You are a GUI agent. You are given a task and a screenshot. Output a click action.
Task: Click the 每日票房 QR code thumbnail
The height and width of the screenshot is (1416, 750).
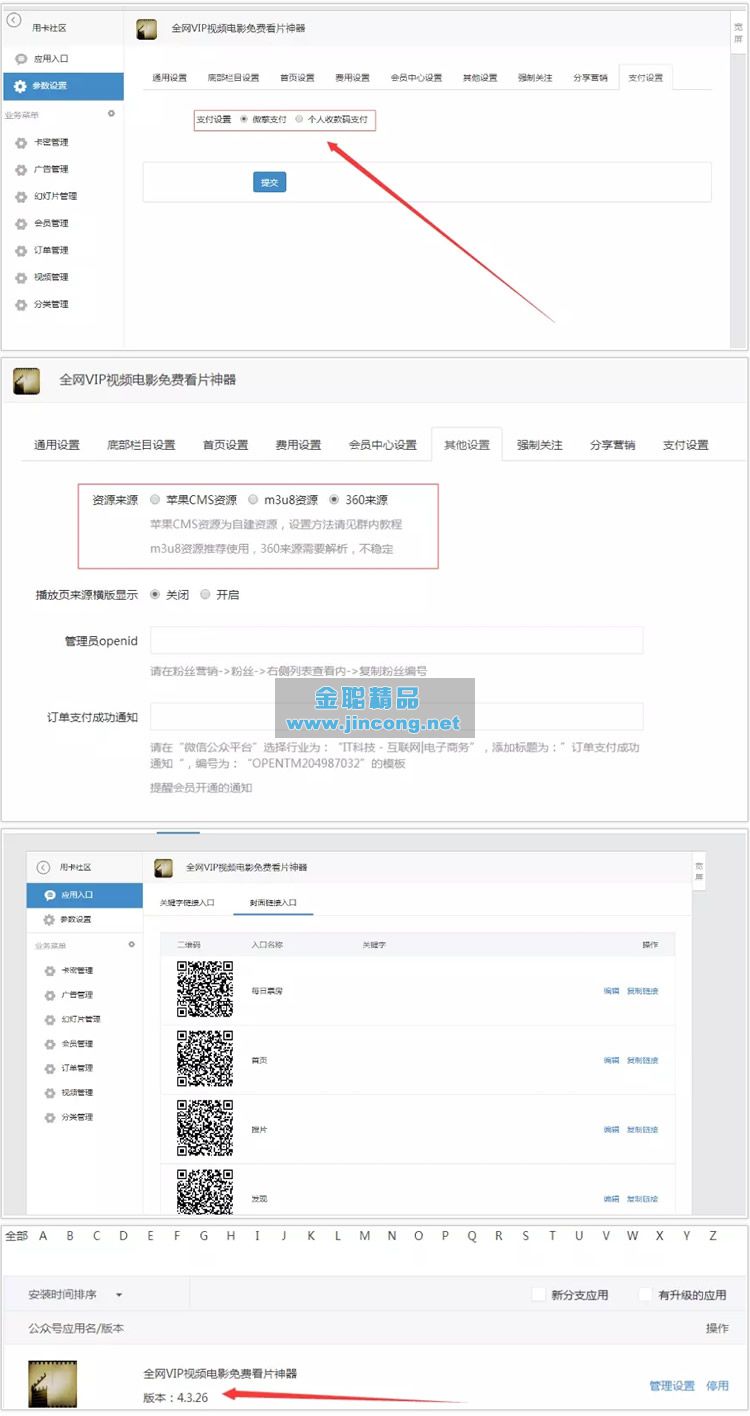[x=205, y=989]
